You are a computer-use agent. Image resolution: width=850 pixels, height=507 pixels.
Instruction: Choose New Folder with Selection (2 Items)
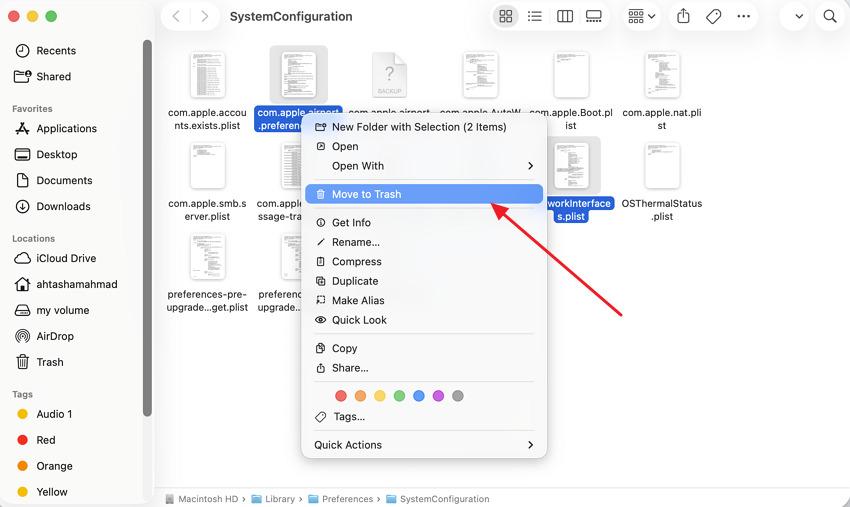click(x=424, y=127)
